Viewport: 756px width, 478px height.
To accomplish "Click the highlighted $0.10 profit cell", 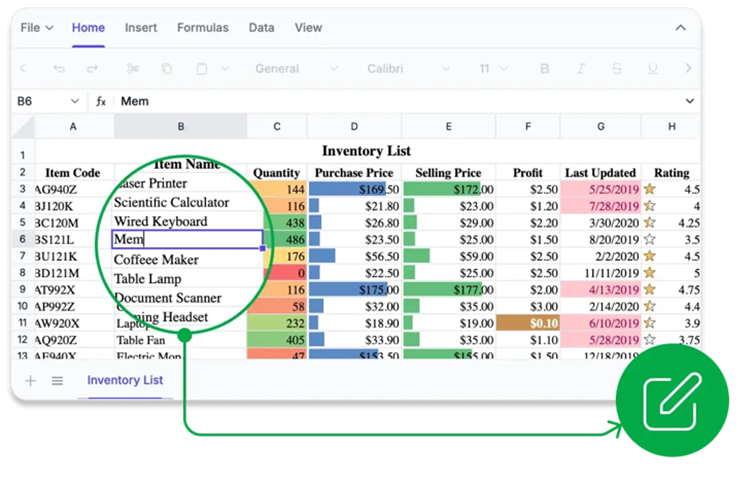I will point(527,323).
